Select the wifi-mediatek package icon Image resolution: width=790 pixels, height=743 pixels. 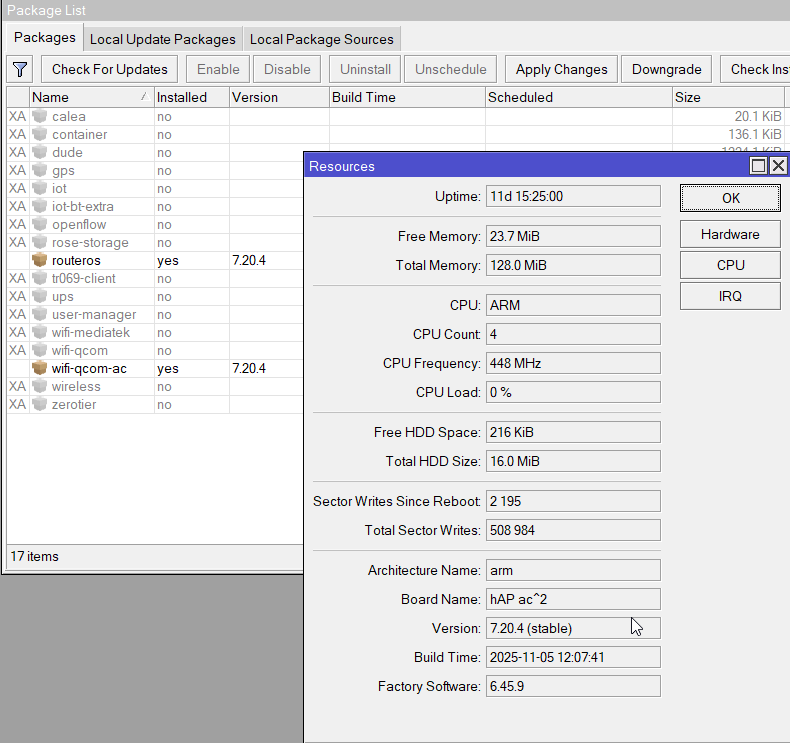[40, 332]
